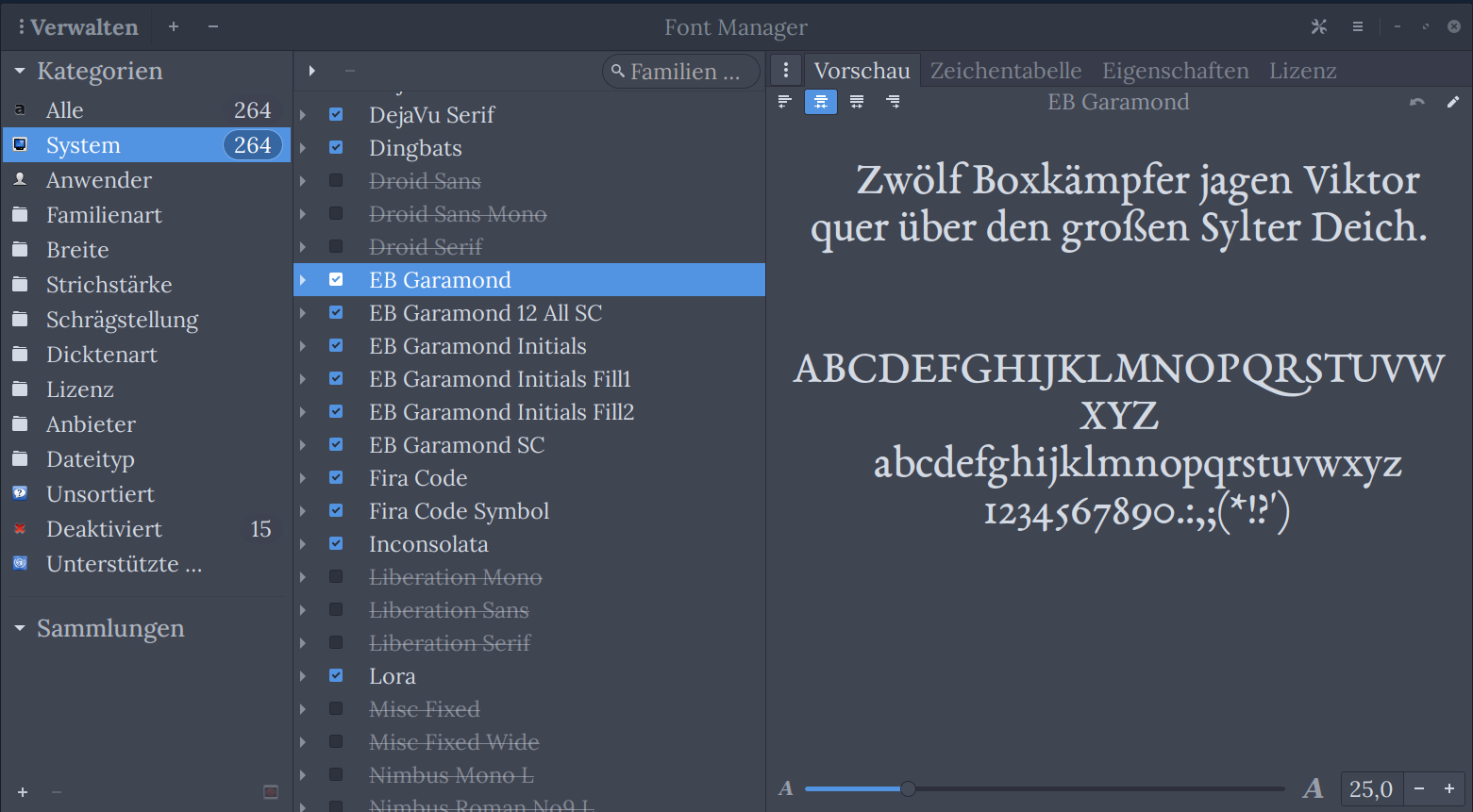Collapse the Sammlungen section
Image resolution: width=1473 pixels, height=812 pixels.
pyautogui.click(x=21, y=628)
